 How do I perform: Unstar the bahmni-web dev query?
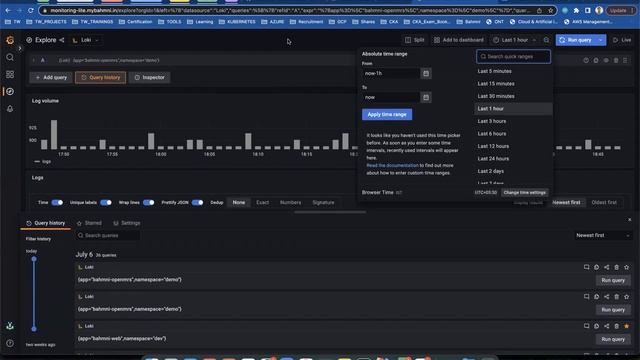(x=627, y=326)
